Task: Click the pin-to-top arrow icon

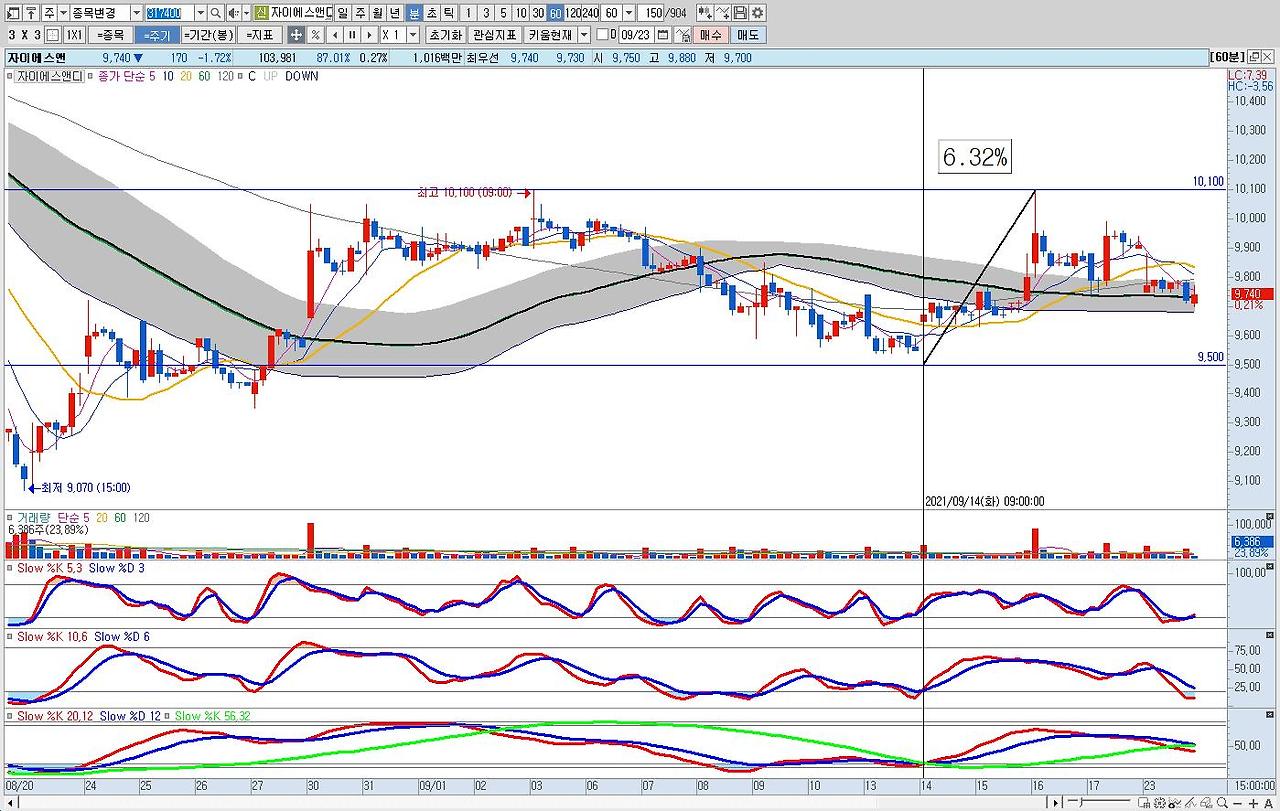Action: (x=32, y=13)
